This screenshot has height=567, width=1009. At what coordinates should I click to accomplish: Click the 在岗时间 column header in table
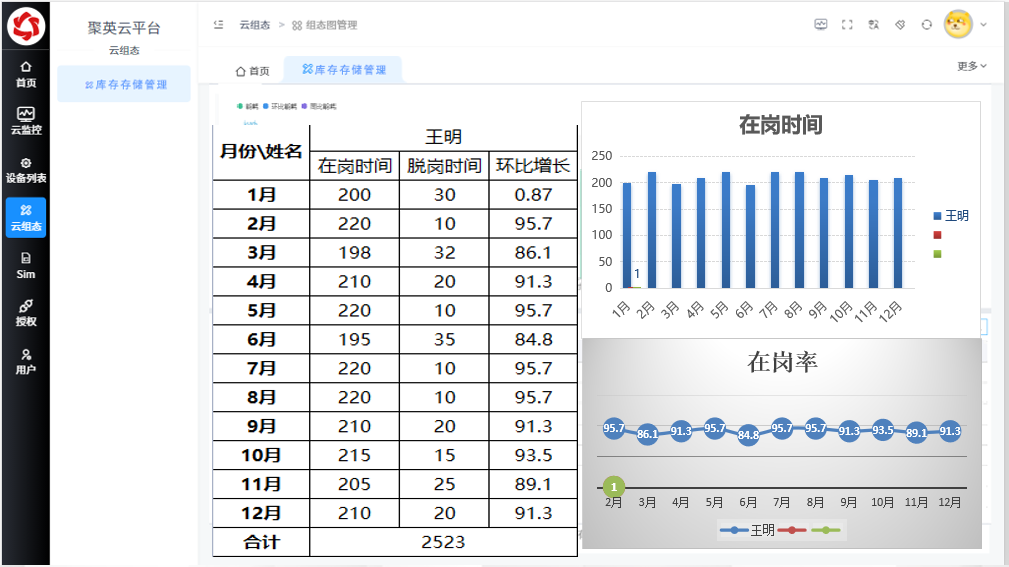pos(355,166)
